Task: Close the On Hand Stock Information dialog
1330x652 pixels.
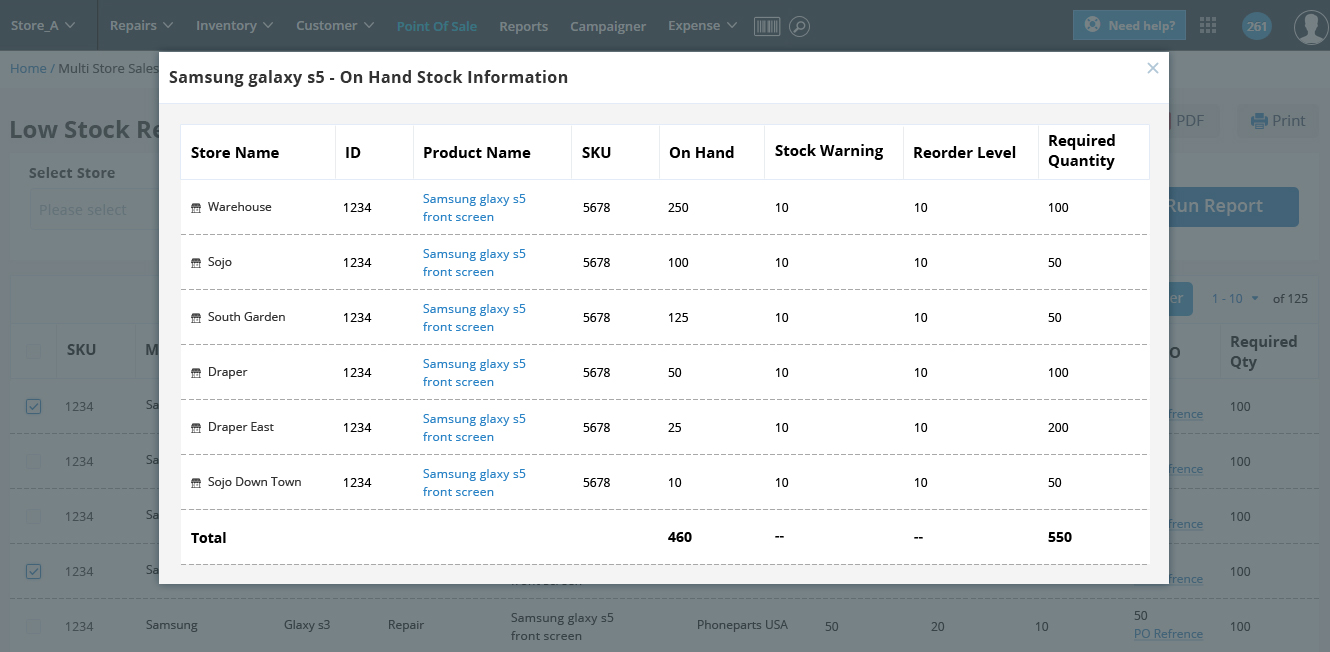Action: point(1152,68)
